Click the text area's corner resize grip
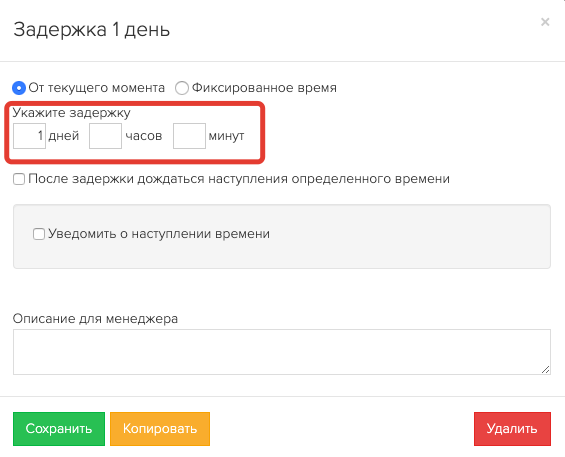 point(546,369)
